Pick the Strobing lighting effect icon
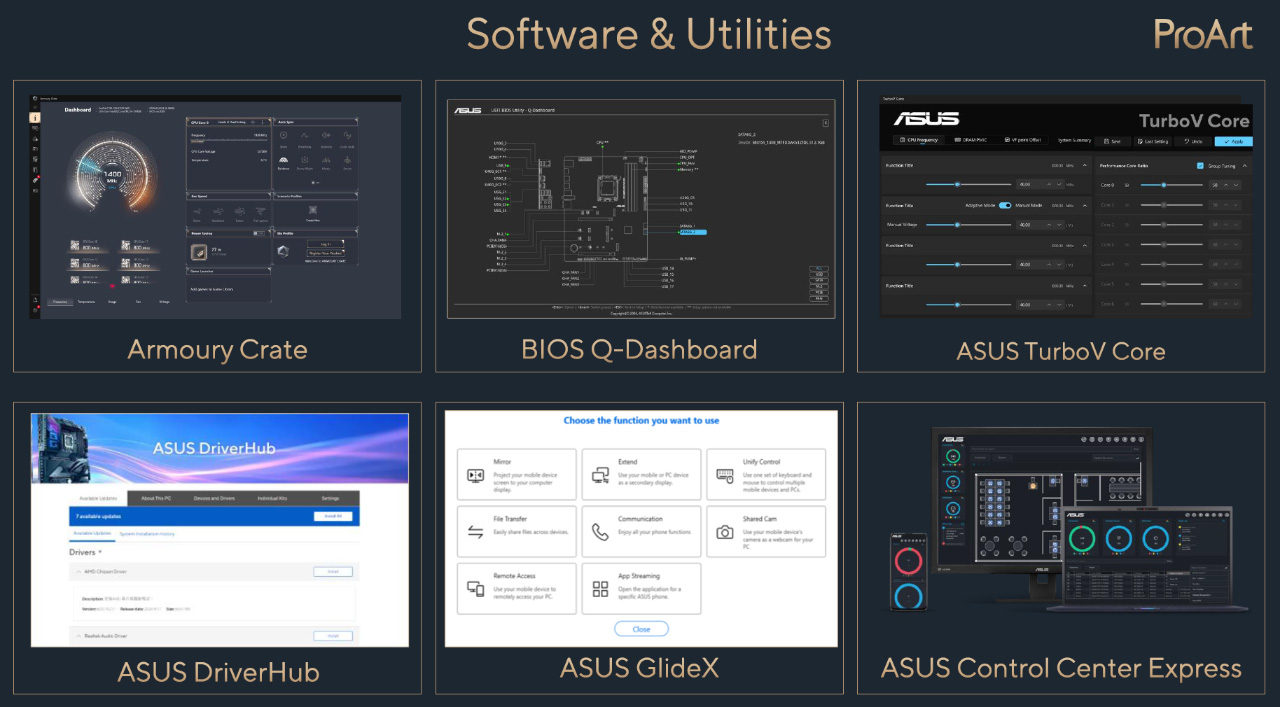 click(x=327, y=135)
